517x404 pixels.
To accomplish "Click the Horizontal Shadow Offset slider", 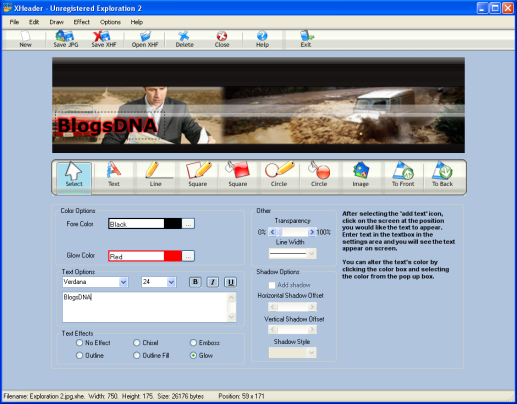I will (x=292, y=307).
